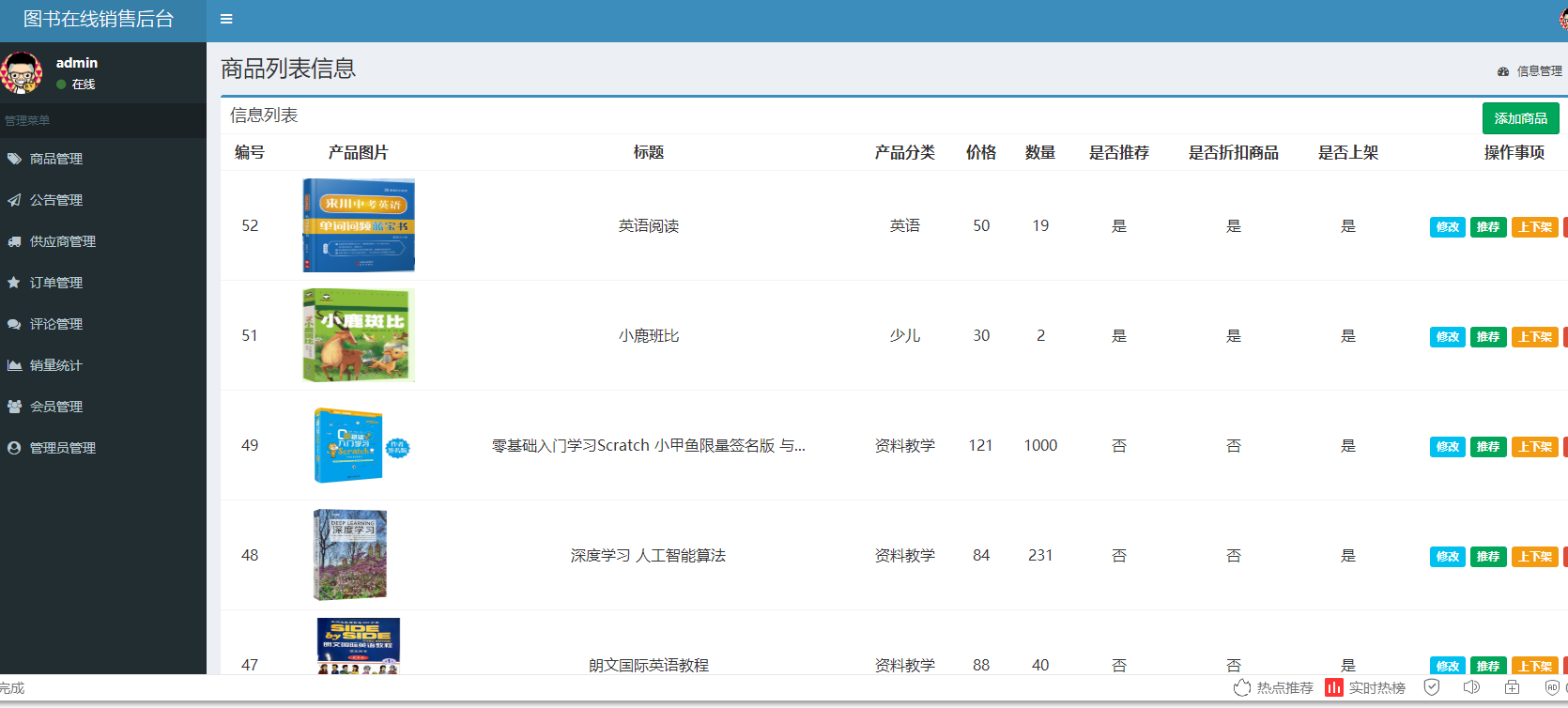Screen dimensions: 1568x708
Task: Click quantity 1000 in row 49
Action: click(x=1040, y=446)
